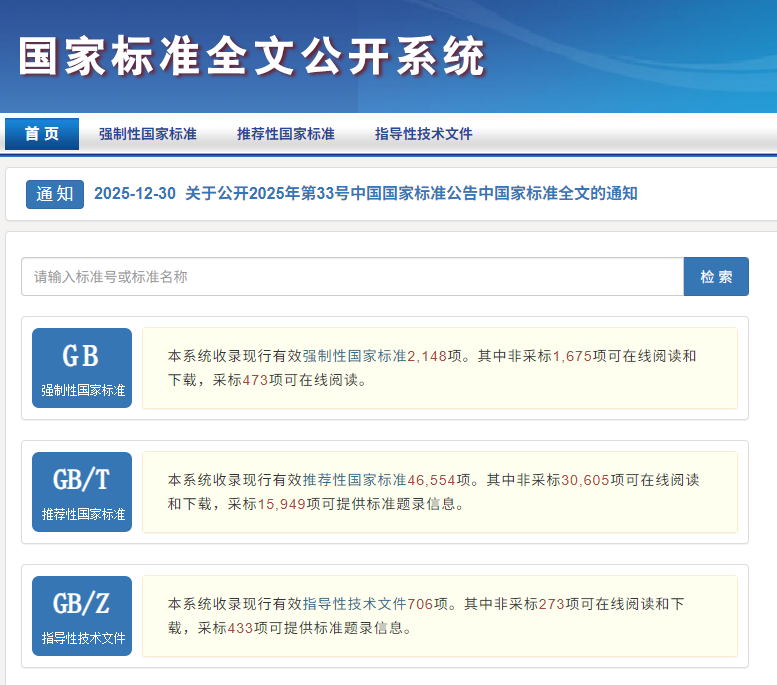
Task: Open 推荐性国家标准 in the navigation bar
Action: click(286, 134)
